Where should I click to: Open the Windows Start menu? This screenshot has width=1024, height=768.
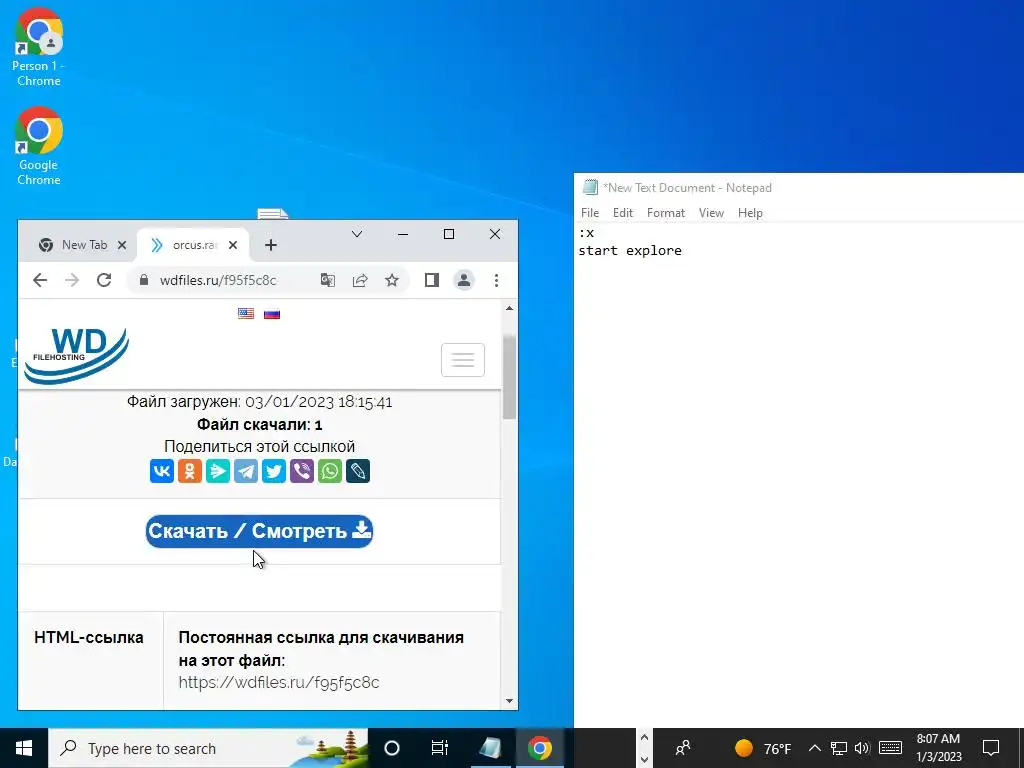point(24,748)
